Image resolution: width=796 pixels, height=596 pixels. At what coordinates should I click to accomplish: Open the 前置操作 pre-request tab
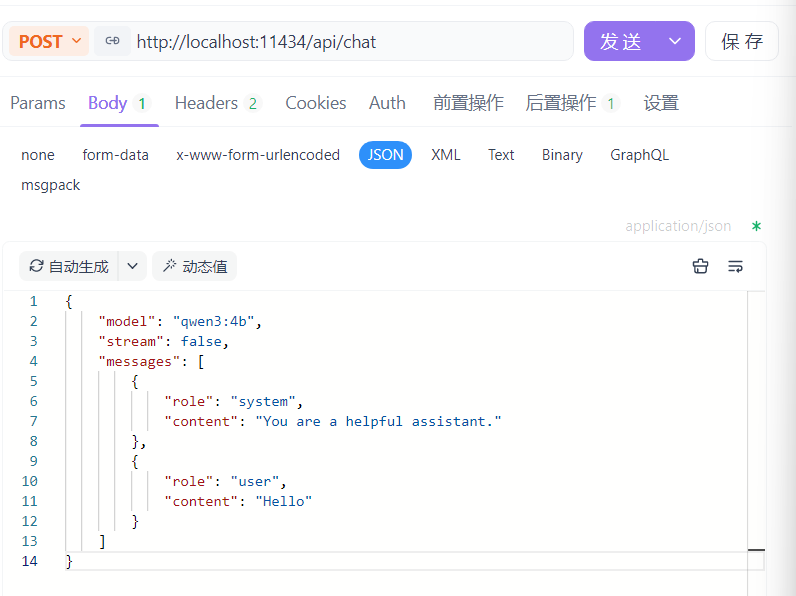[468, 103]
